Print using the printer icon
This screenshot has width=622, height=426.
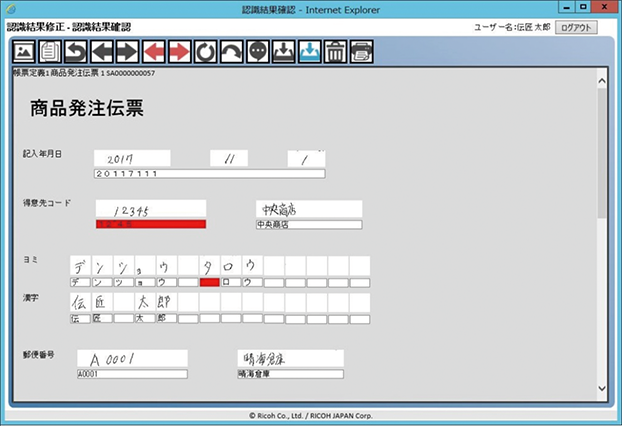(x=361, y=51)
